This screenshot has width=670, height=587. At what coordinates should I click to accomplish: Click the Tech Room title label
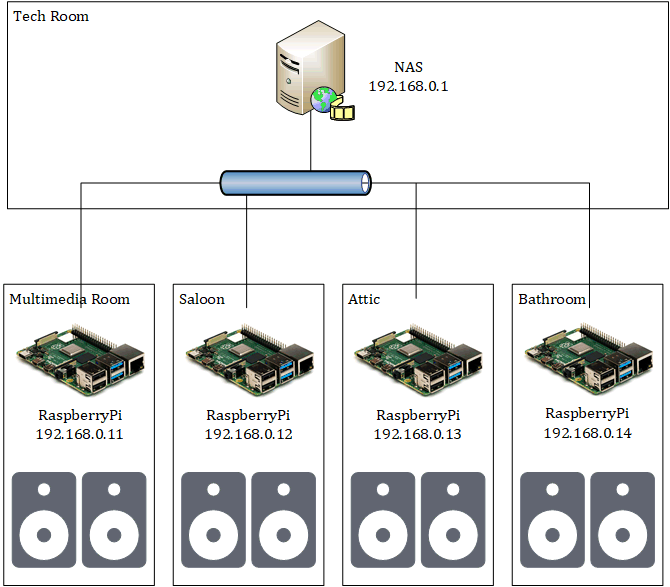click(51, 16)
